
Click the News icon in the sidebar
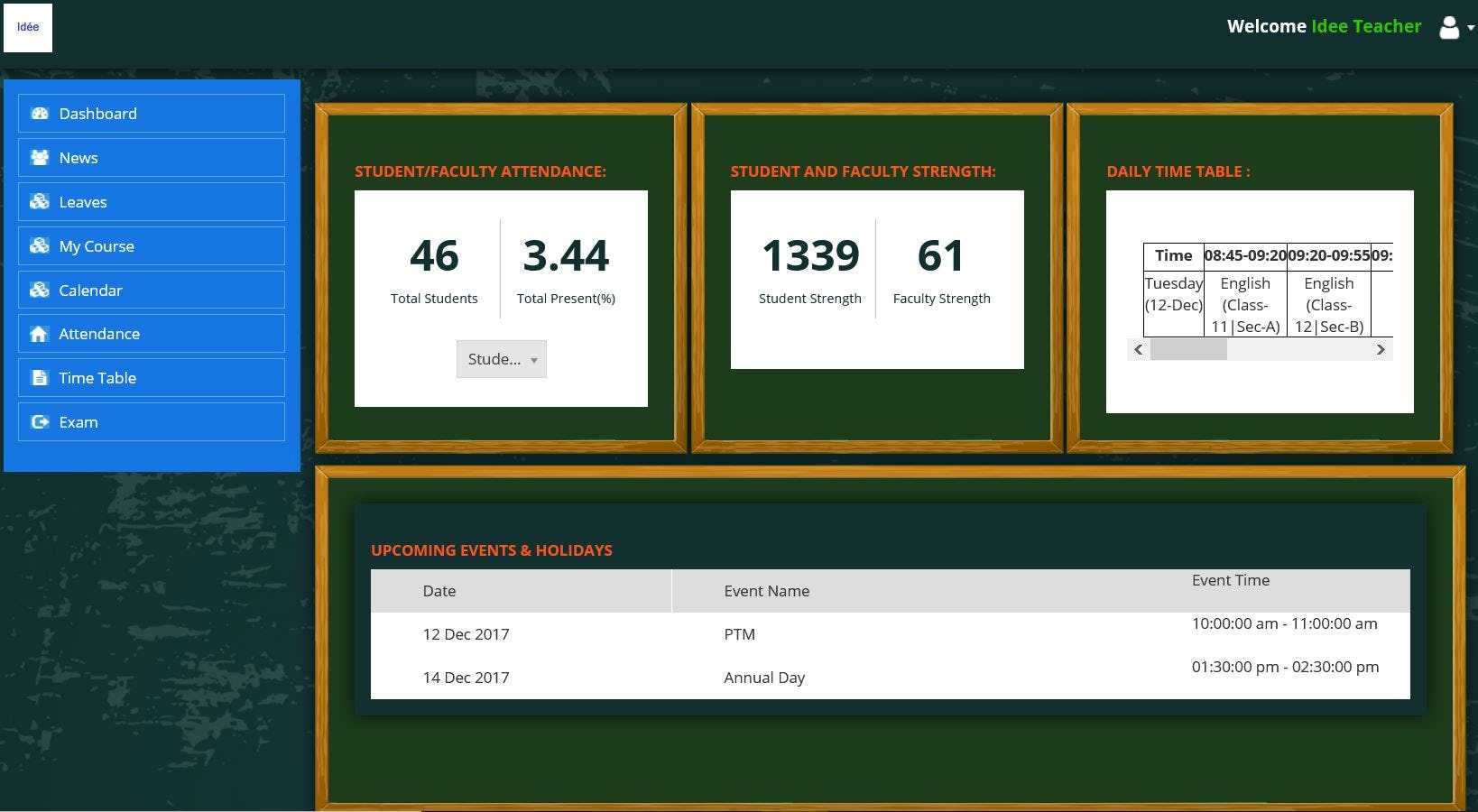point(40,157)
